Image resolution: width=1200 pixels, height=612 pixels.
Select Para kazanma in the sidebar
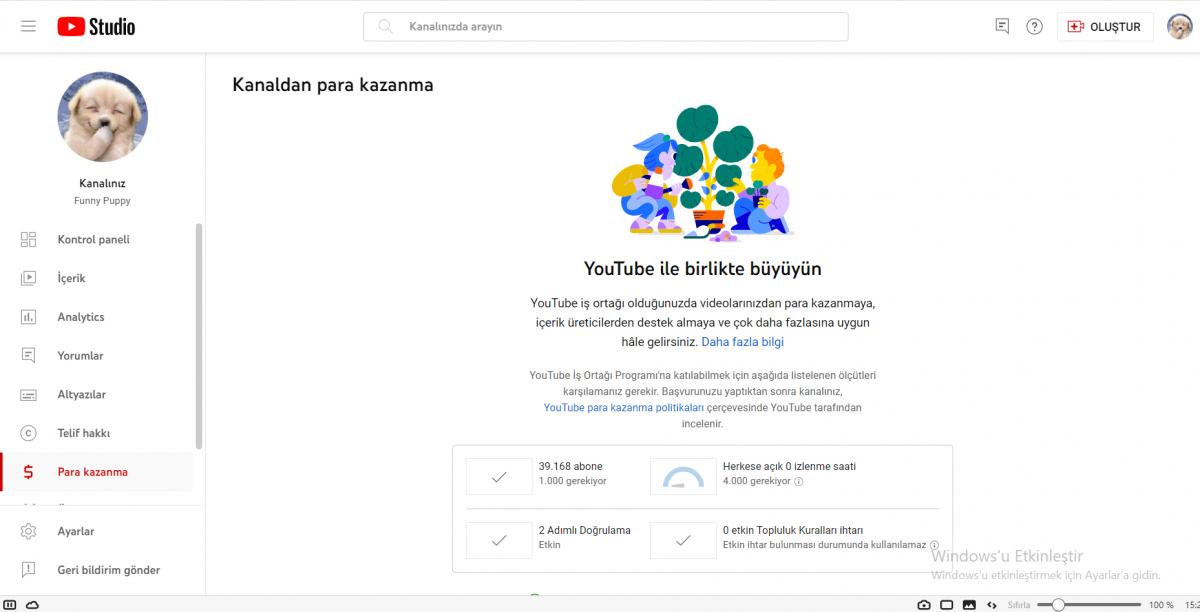tap(97, 472)
